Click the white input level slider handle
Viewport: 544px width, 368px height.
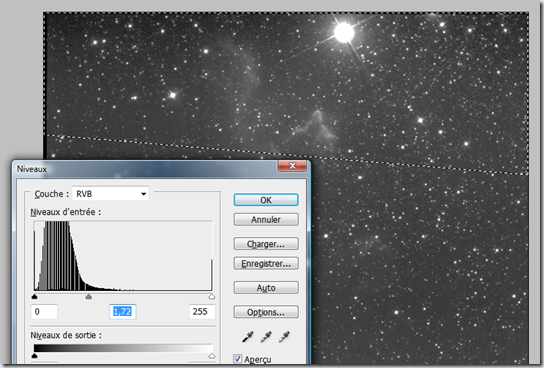(x=212, y=297)
